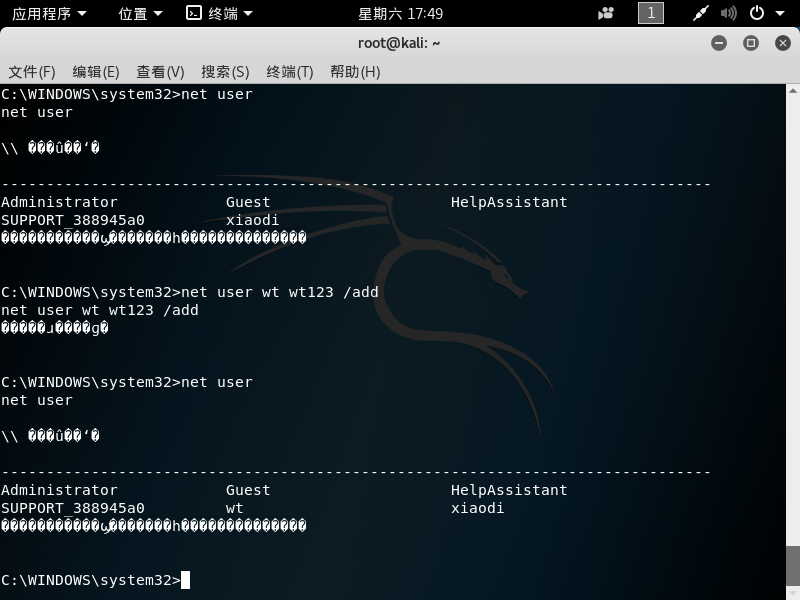Open the 查看(V) menu

pos(160,72)
